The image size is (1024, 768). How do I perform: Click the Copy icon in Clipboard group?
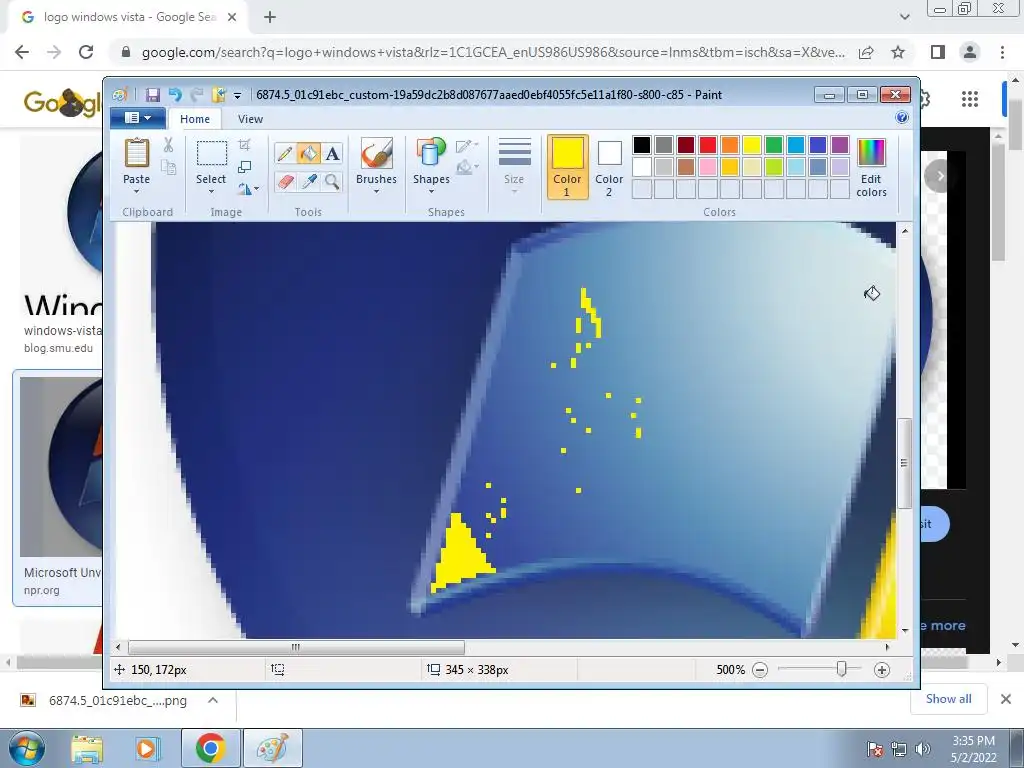pos(168,167)
